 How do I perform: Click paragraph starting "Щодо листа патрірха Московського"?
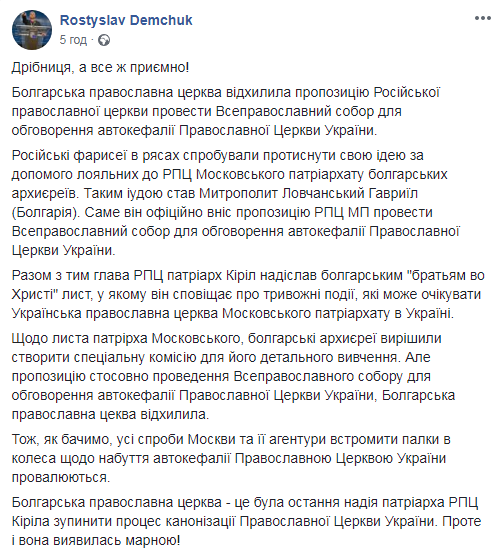coord(233,377)
